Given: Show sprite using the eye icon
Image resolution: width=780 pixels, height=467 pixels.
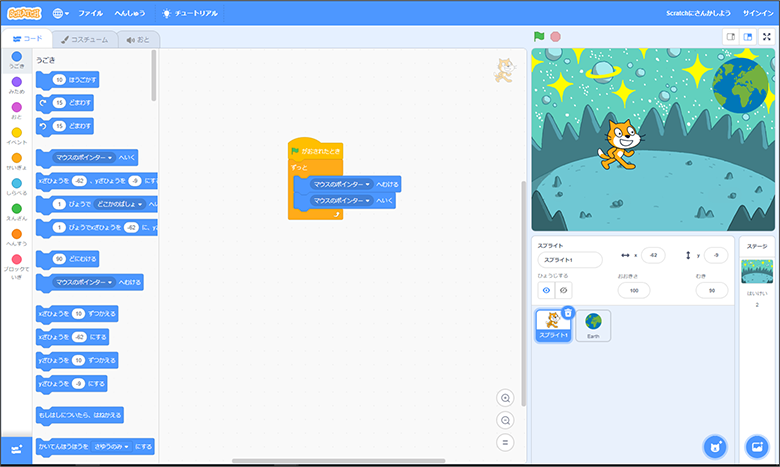Looking at the screenshot, I should pyautogui.click(x=546, y=290).
